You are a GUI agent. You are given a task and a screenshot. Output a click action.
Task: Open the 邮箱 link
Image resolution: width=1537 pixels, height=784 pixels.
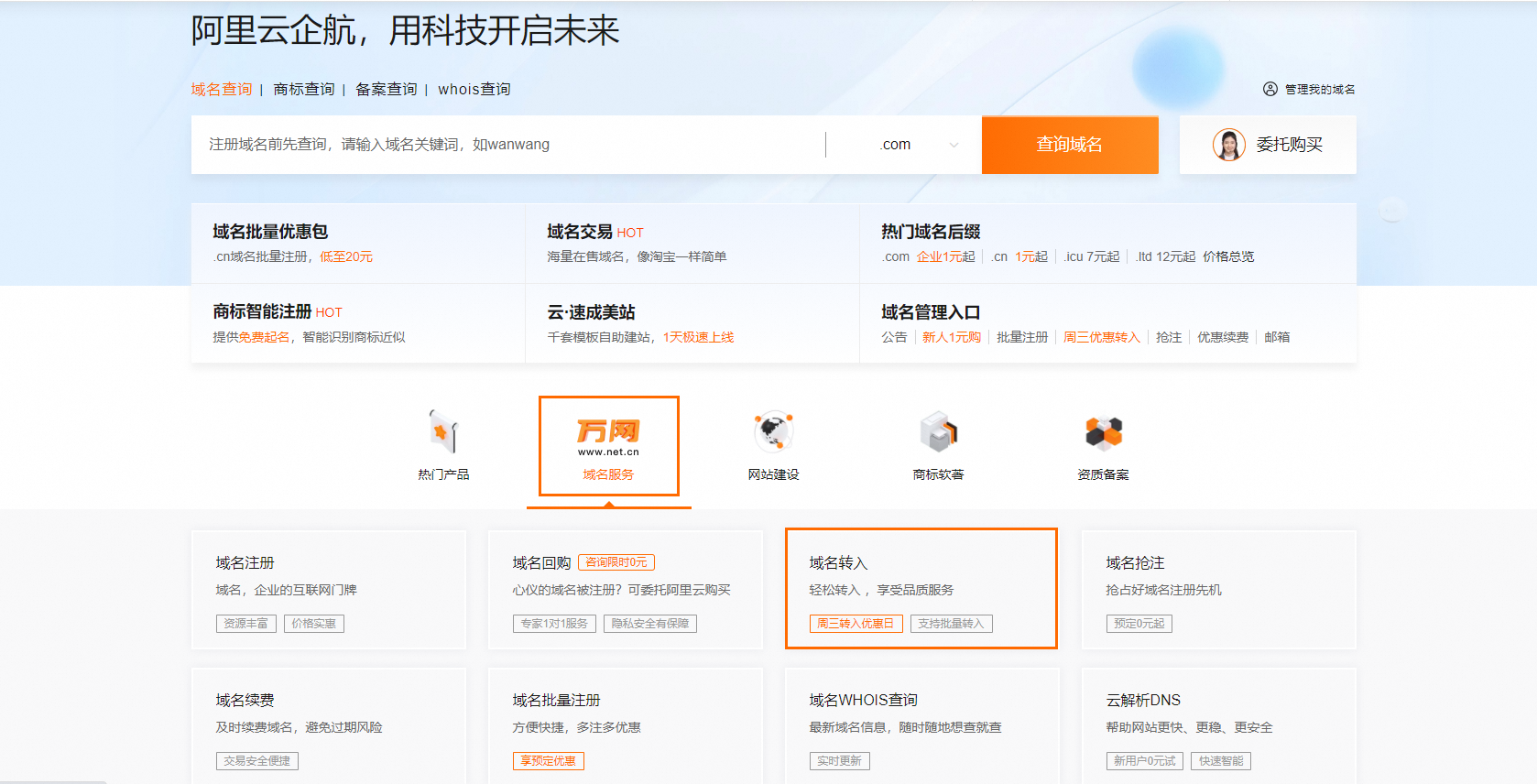pos(1277,337)
